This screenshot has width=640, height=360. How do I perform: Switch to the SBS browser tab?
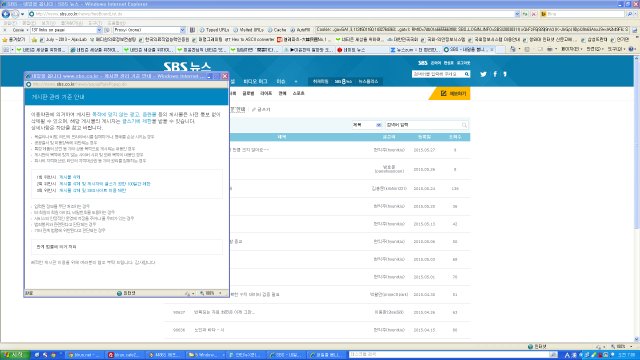468,49
